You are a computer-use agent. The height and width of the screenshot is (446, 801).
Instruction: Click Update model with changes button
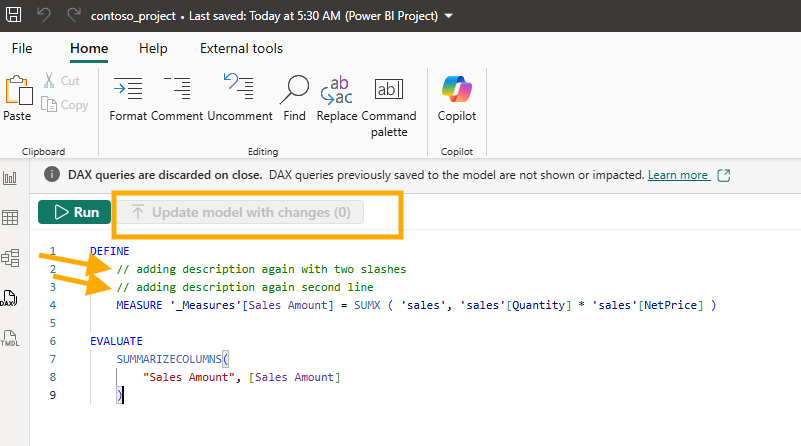tap(241, 212)
